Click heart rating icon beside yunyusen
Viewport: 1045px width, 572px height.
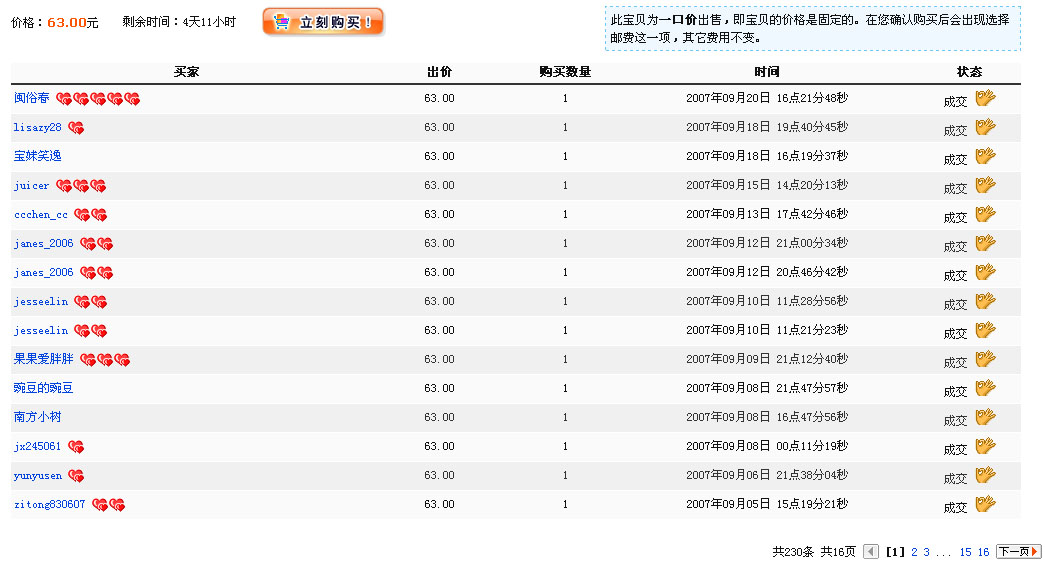point(76,476)
